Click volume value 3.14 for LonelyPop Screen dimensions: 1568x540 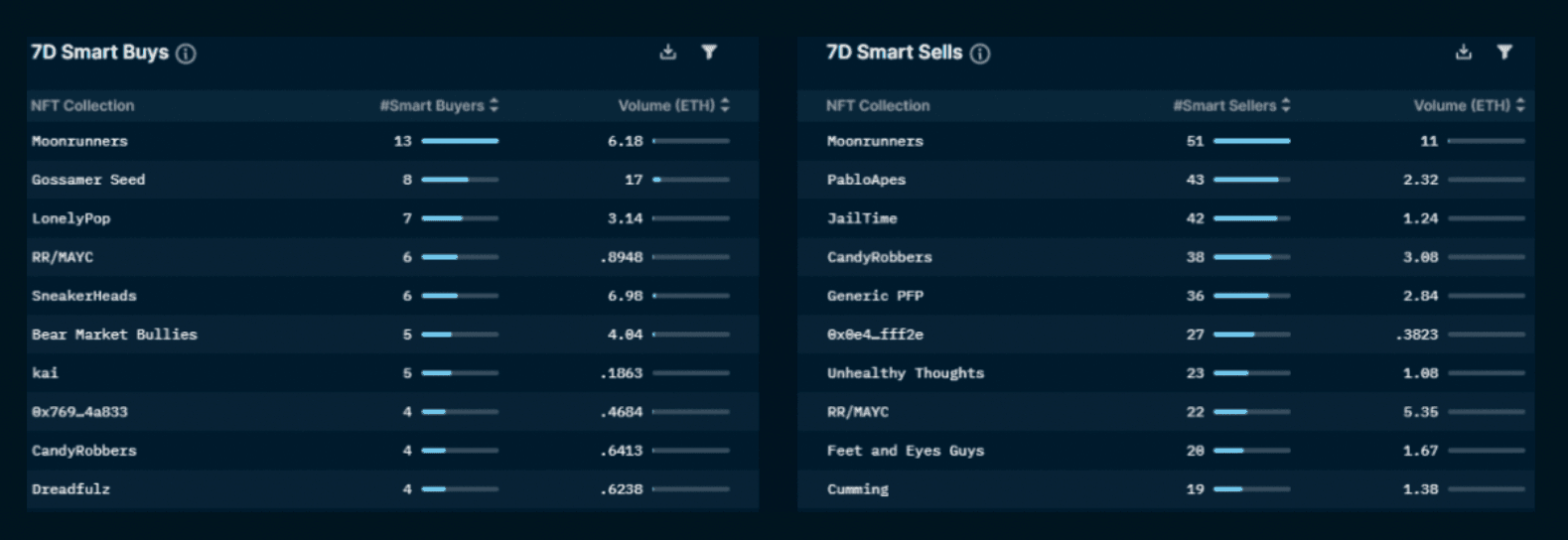click(x=626, y=218)
